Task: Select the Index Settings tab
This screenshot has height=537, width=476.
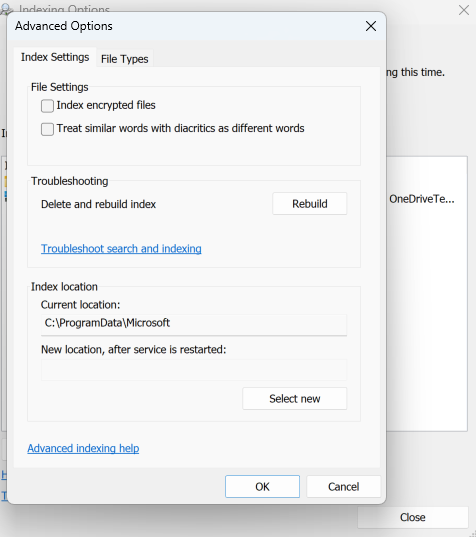Action: (55, 57)
